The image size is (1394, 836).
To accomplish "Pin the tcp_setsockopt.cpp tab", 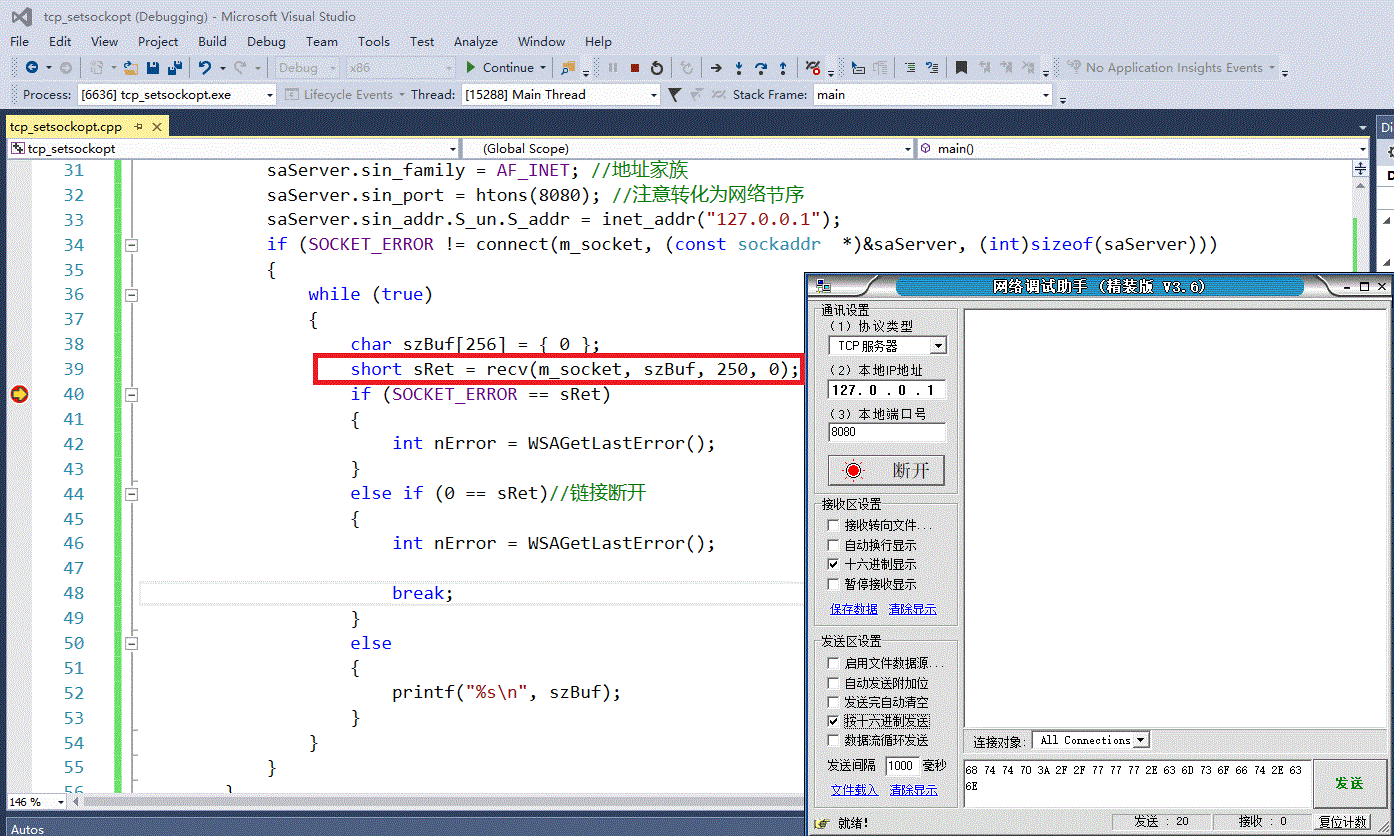I will coord(139,127).
